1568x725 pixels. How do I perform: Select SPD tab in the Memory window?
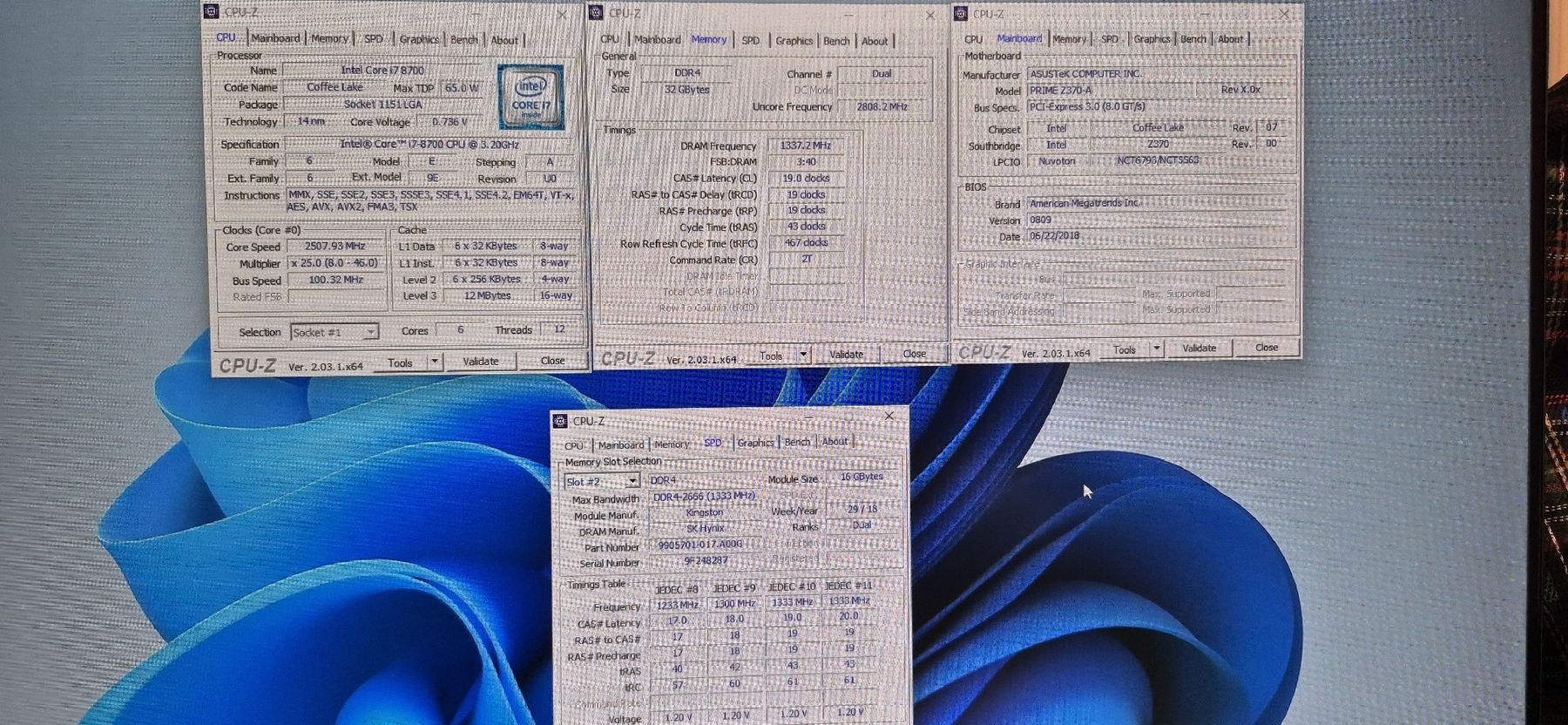point(751,40)
